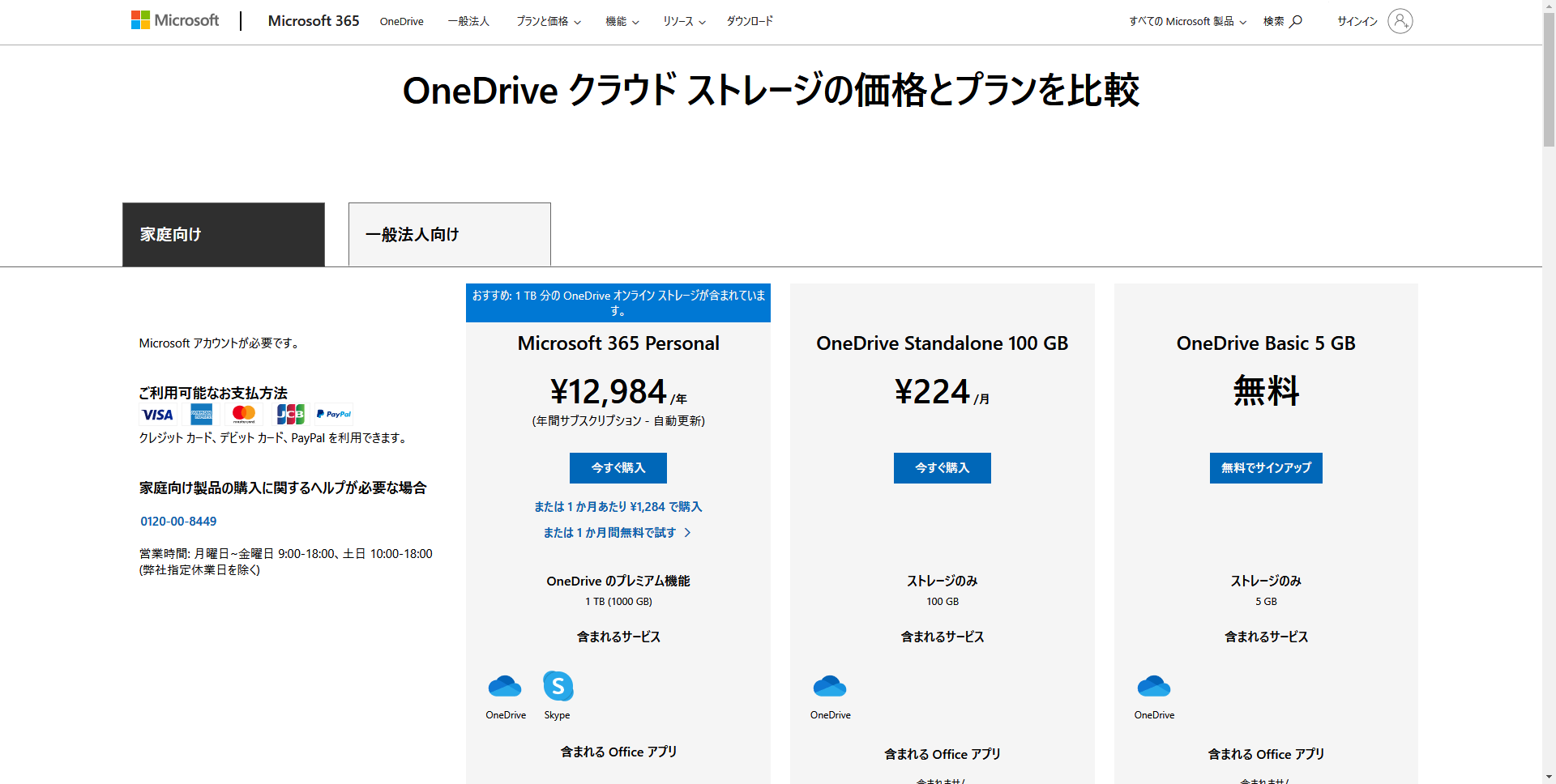
Task: Expand the リソース dropdown menu
Action: 684,22
